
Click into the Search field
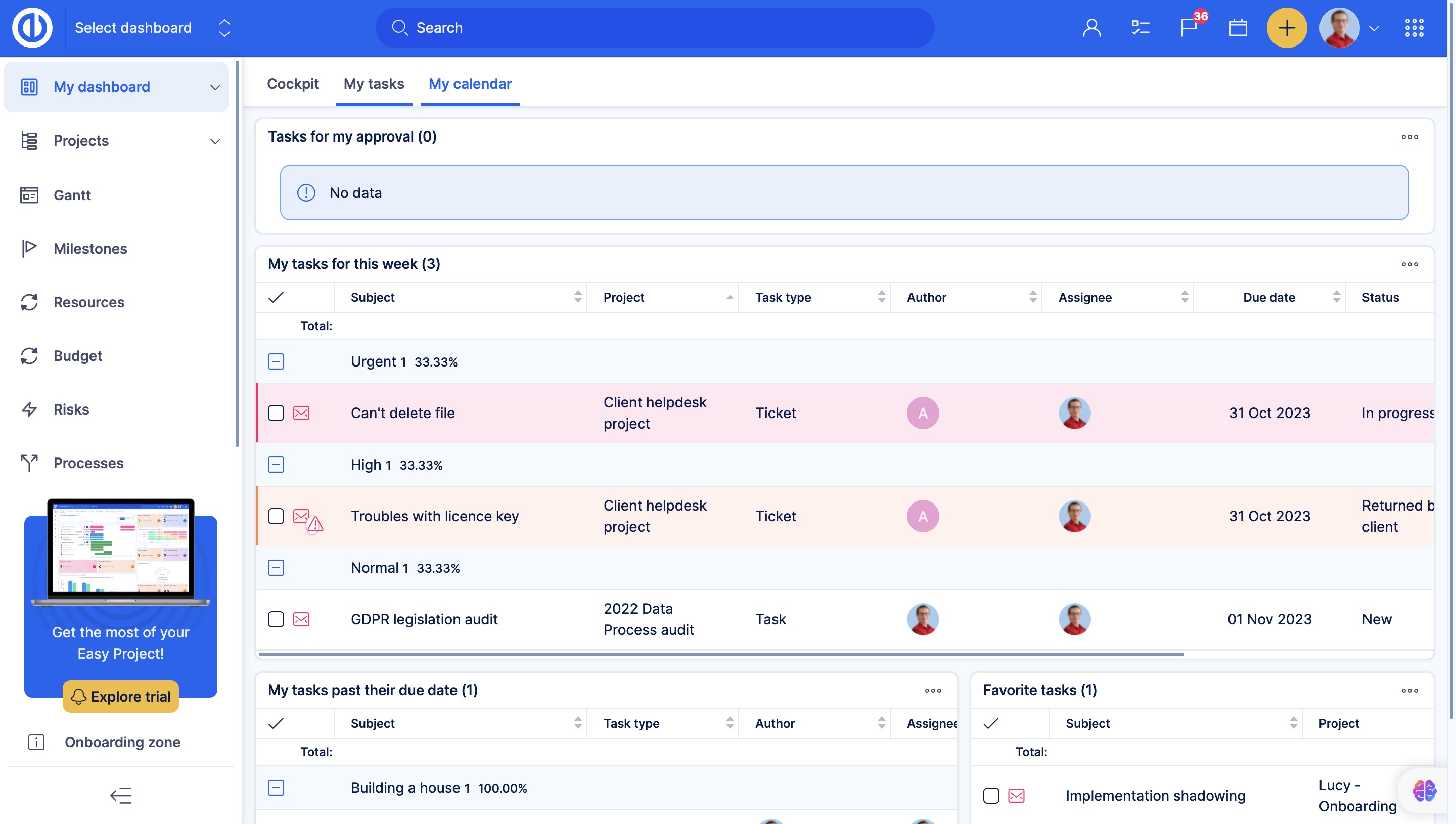655,28
